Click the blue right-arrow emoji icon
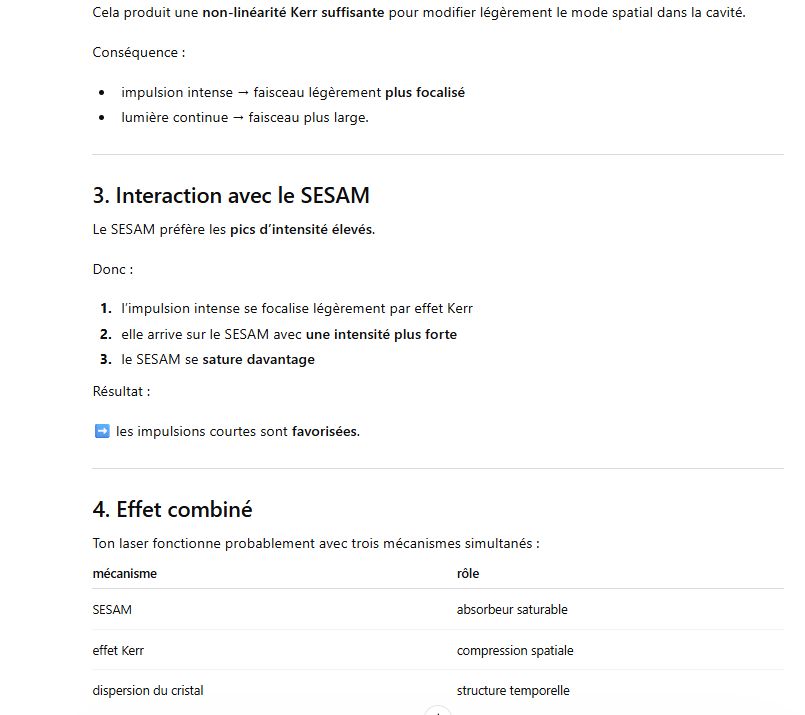 [x=101, y=431]
